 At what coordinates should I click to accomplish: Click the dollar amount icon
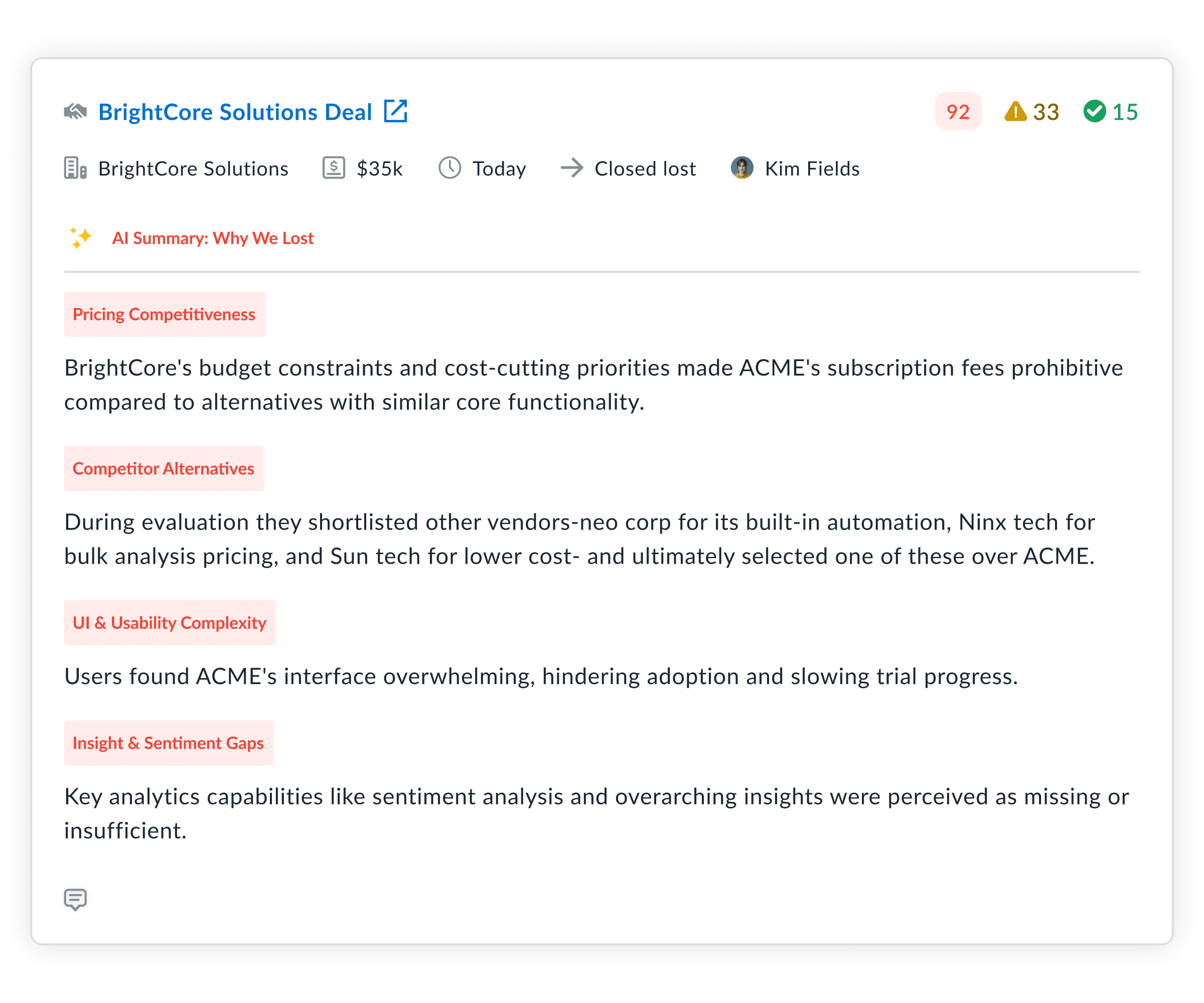334,169
